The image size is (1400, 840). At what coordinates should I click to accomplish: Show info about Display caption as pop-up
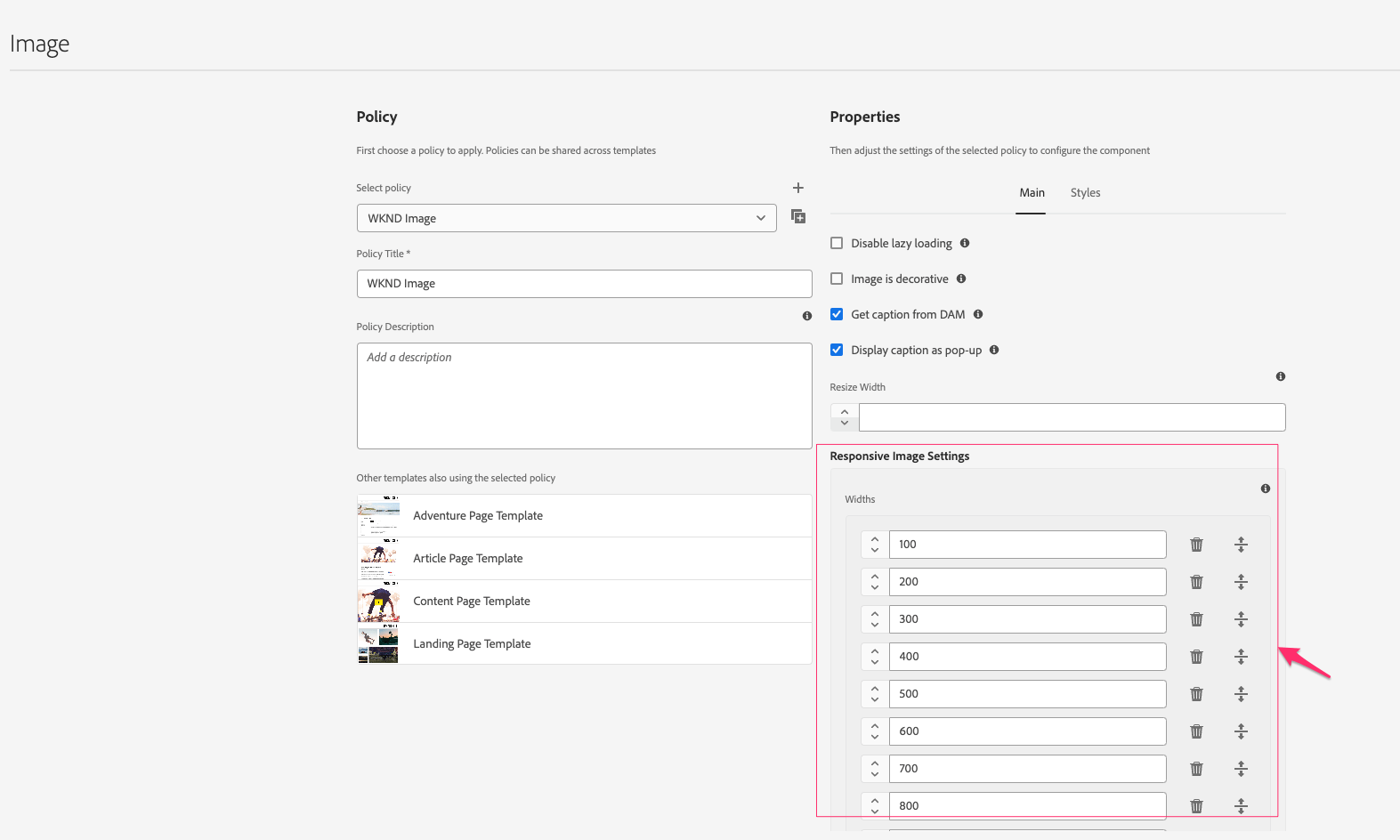(994, 350)
